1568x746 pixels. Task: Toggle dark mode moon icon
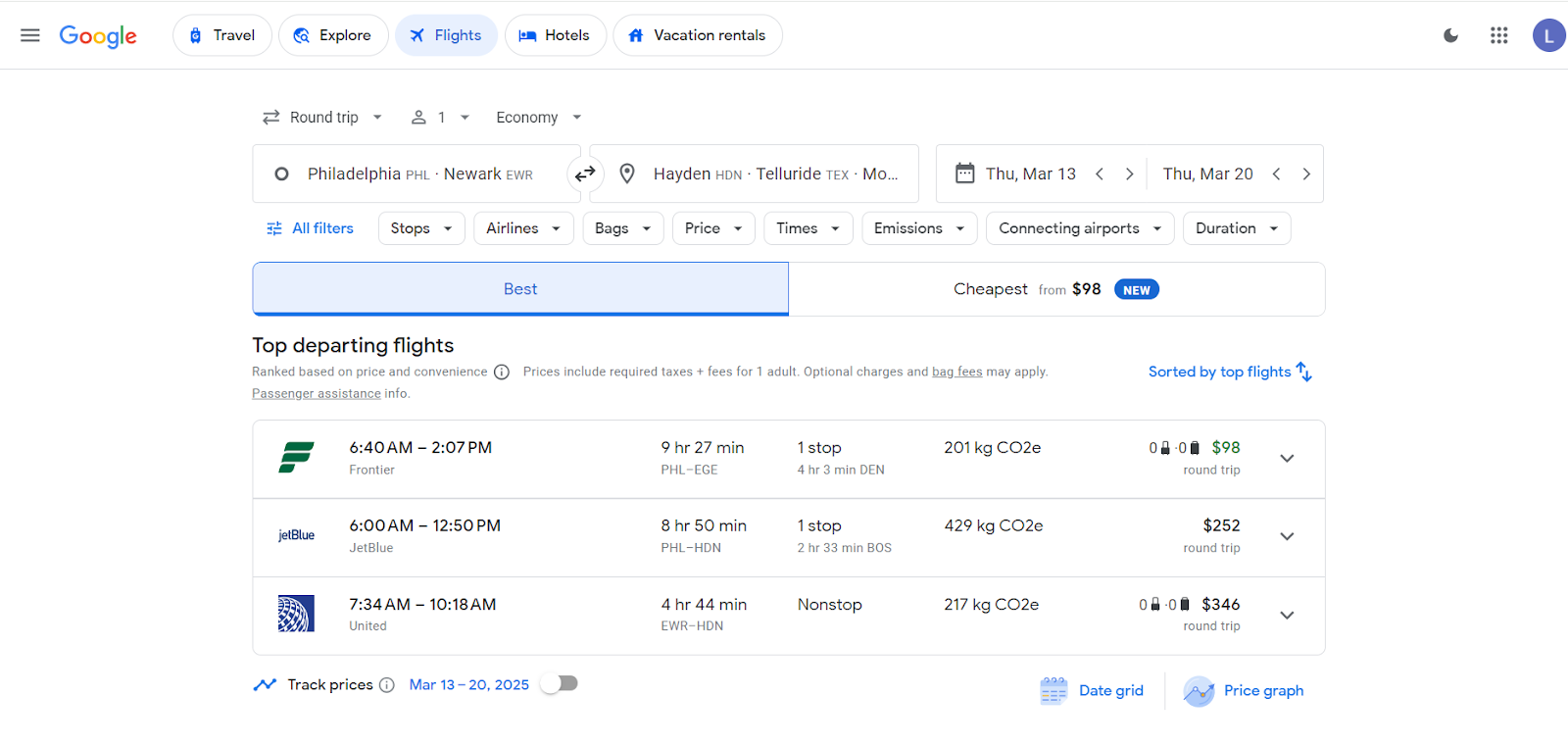[x=1451, y=35]
